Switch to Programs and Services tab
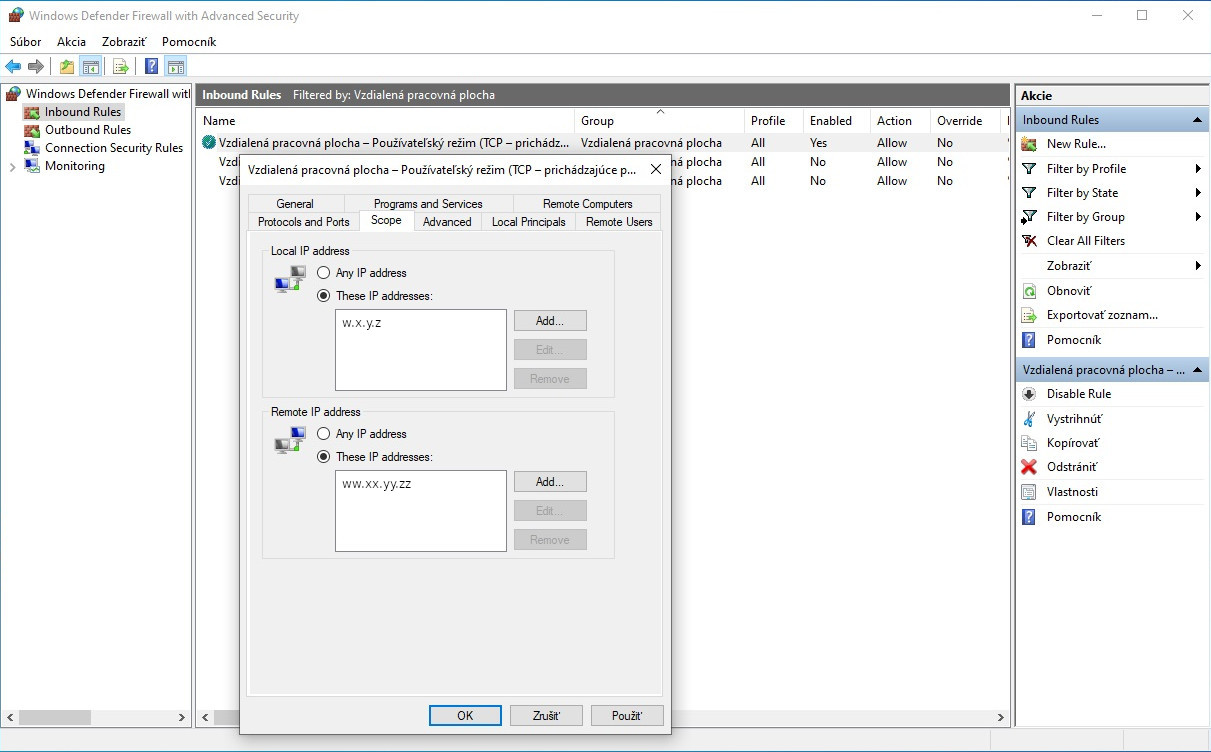This screenshot has width=1211, height=752. point(428,203)
